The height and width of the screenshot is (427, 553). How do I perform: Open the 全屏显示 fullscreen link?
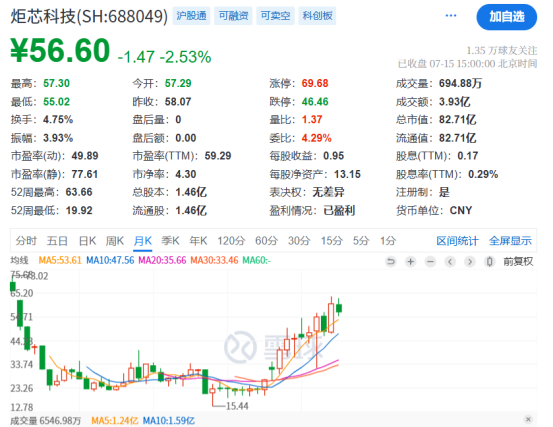click(510, 241)
